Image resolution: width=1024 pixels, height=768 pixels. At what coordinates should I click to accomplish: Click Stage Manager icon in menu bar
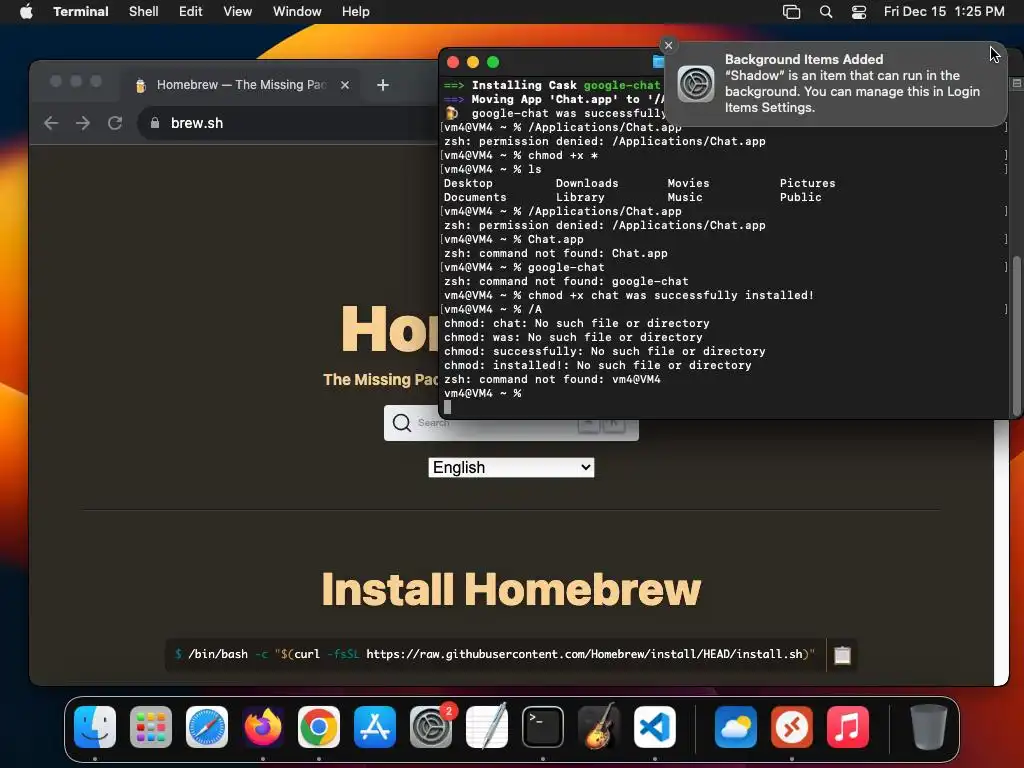click(792, 12)
